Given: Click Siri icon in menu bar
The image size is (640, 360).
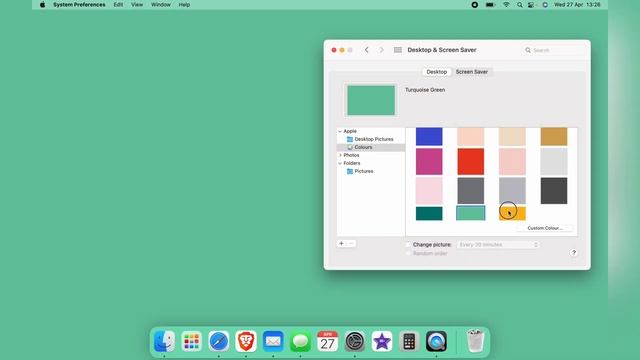Looking at the screenshot, I should point(545,5).
